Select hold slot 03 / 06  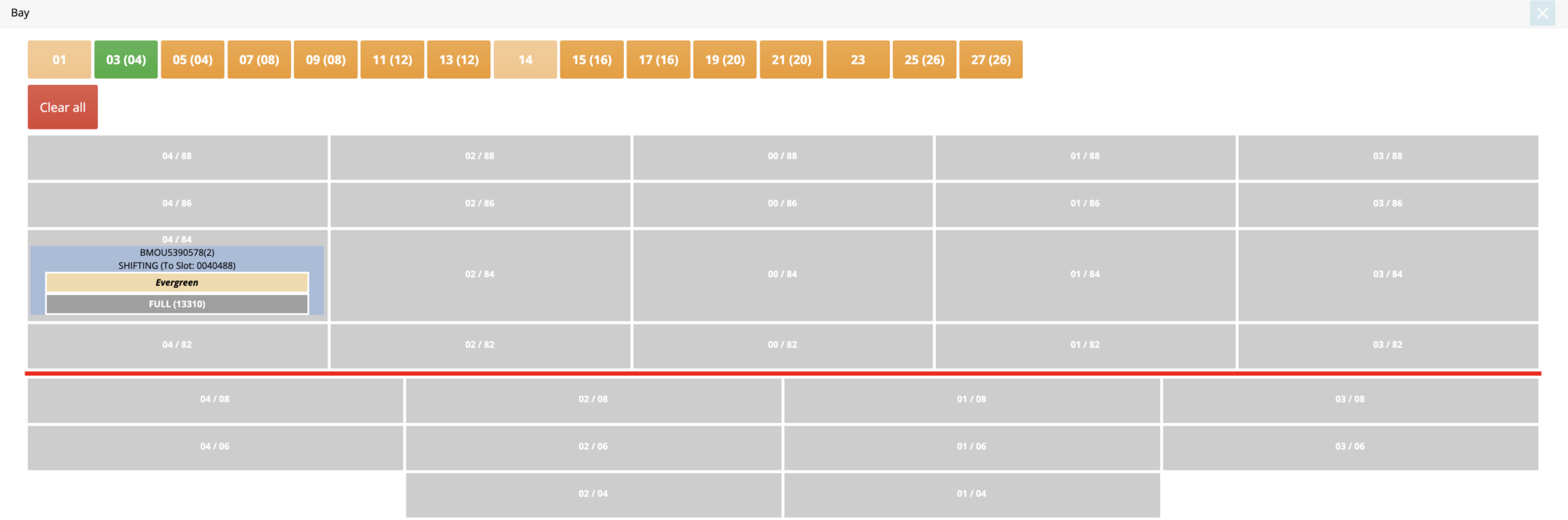pos(1349,446)
